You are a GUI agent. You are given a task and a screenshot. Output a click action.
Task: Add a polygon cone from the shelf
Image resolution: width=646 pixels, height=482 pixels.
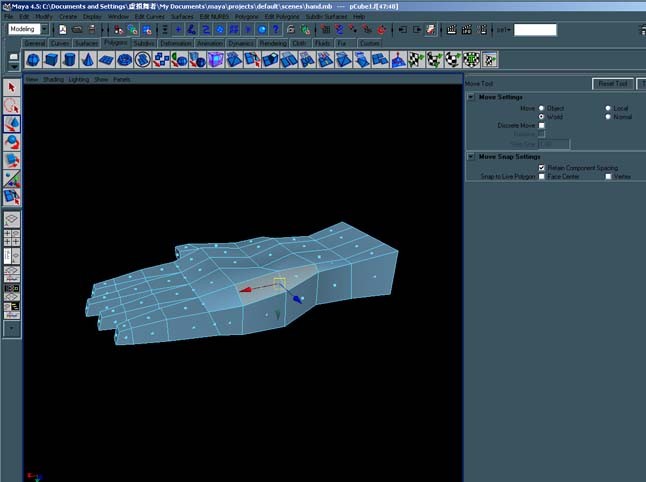pyautogui.click(x=87, y=60)
